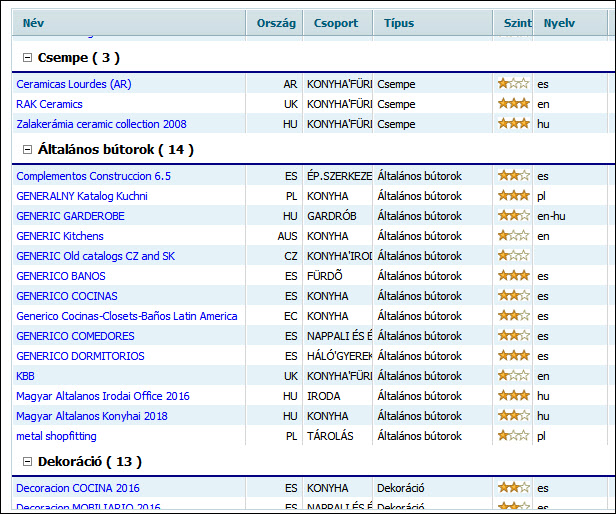This screenshot has height=514, width=616.
Task: Open the Decoracion COCINA 2016 catalog
Action: click(x=78, y=488)
